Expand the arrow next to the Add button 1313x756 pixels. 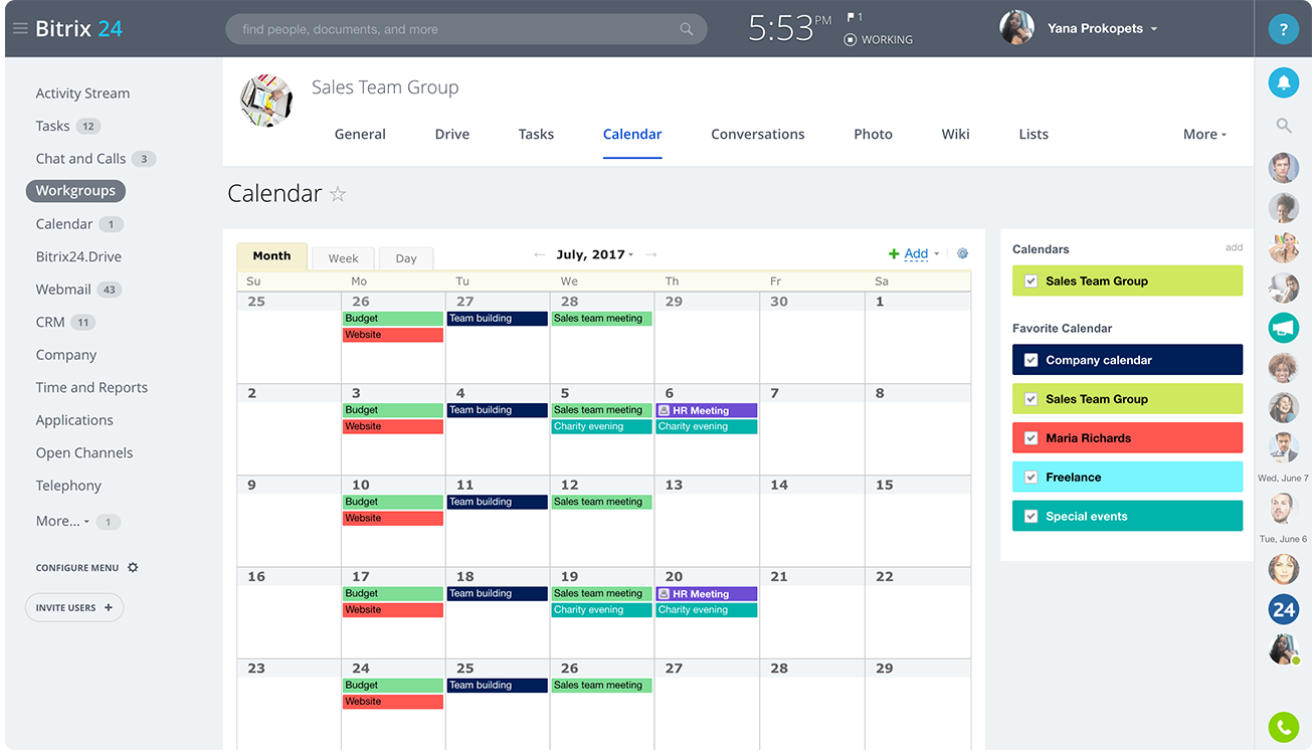[x=935, y=254]
